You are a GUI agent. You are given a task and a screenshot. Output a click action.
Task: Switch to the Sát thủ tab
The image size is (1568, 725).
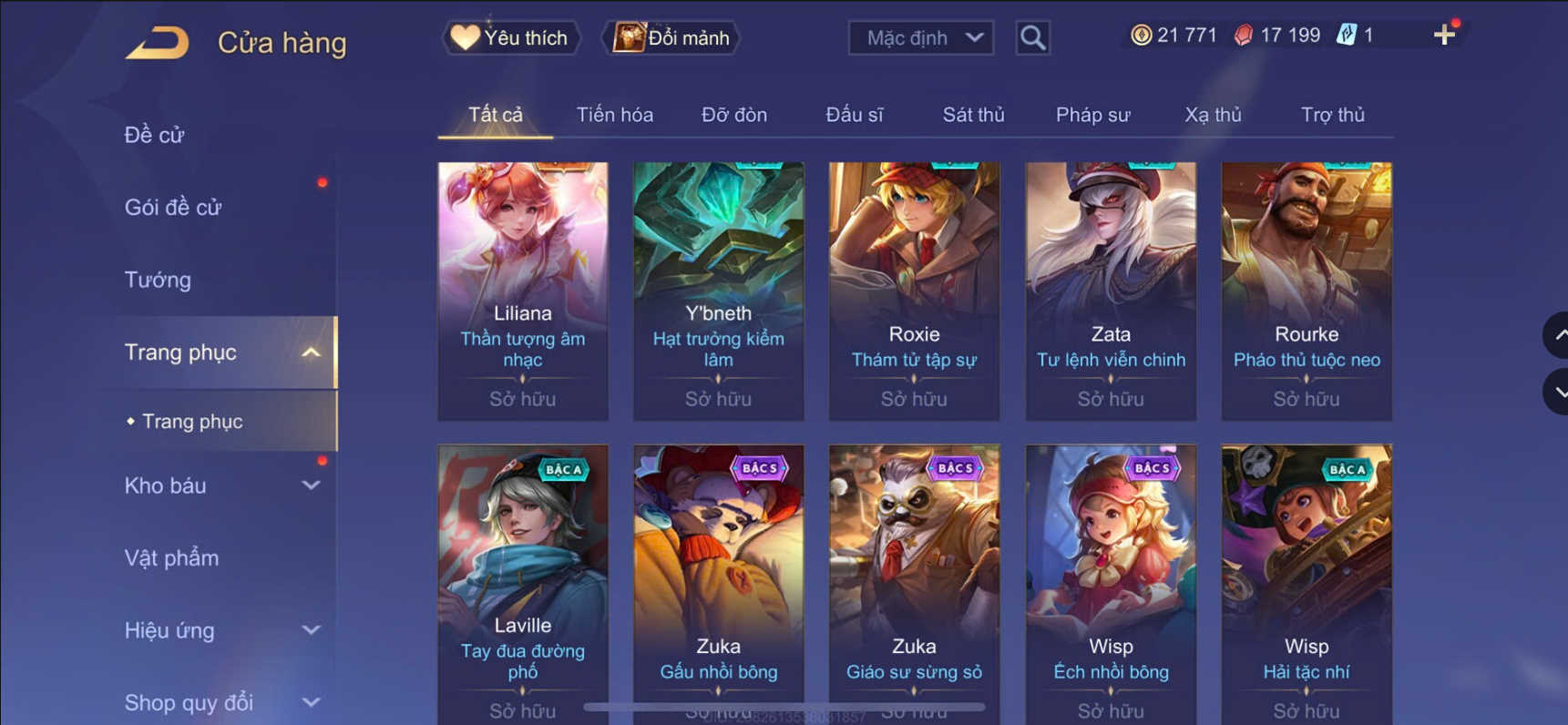[973, 115]
